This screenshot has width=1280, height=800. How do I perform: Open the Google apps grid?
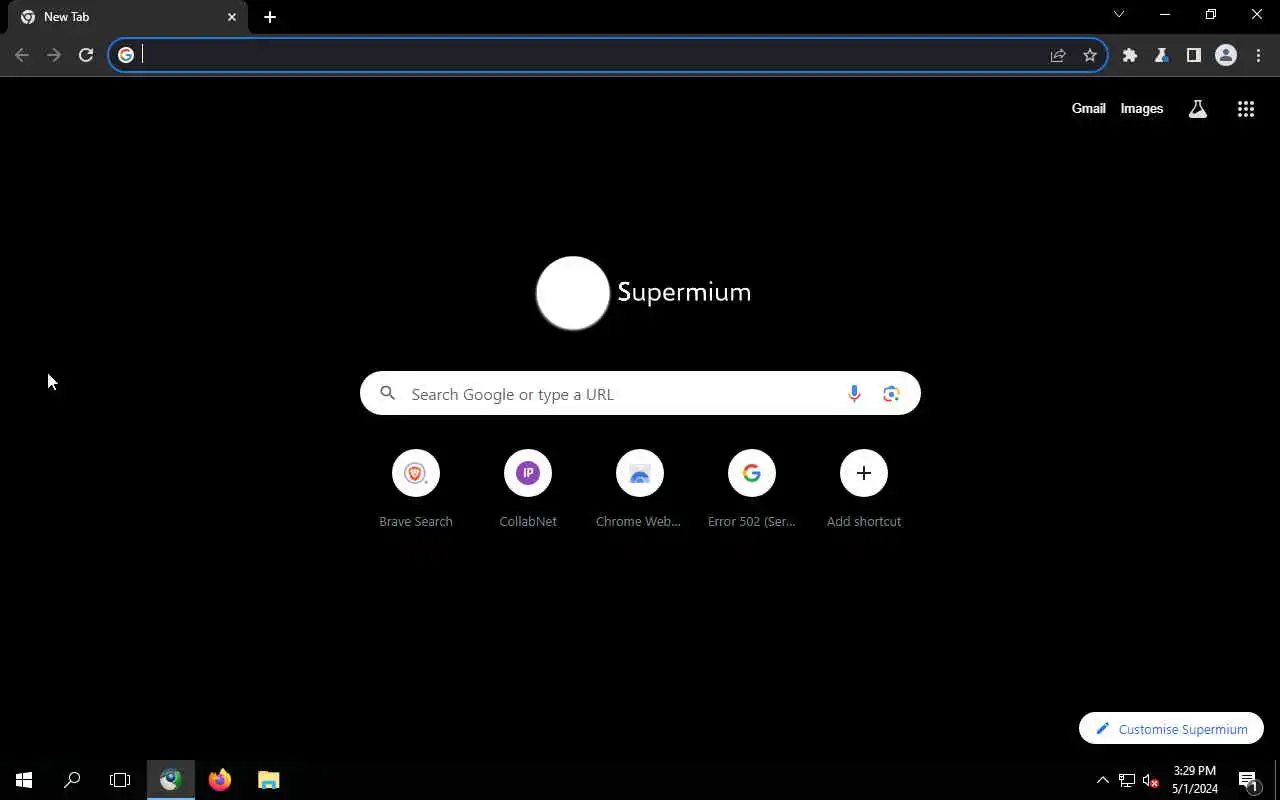pyautogui.click(x=1246, y=109)
